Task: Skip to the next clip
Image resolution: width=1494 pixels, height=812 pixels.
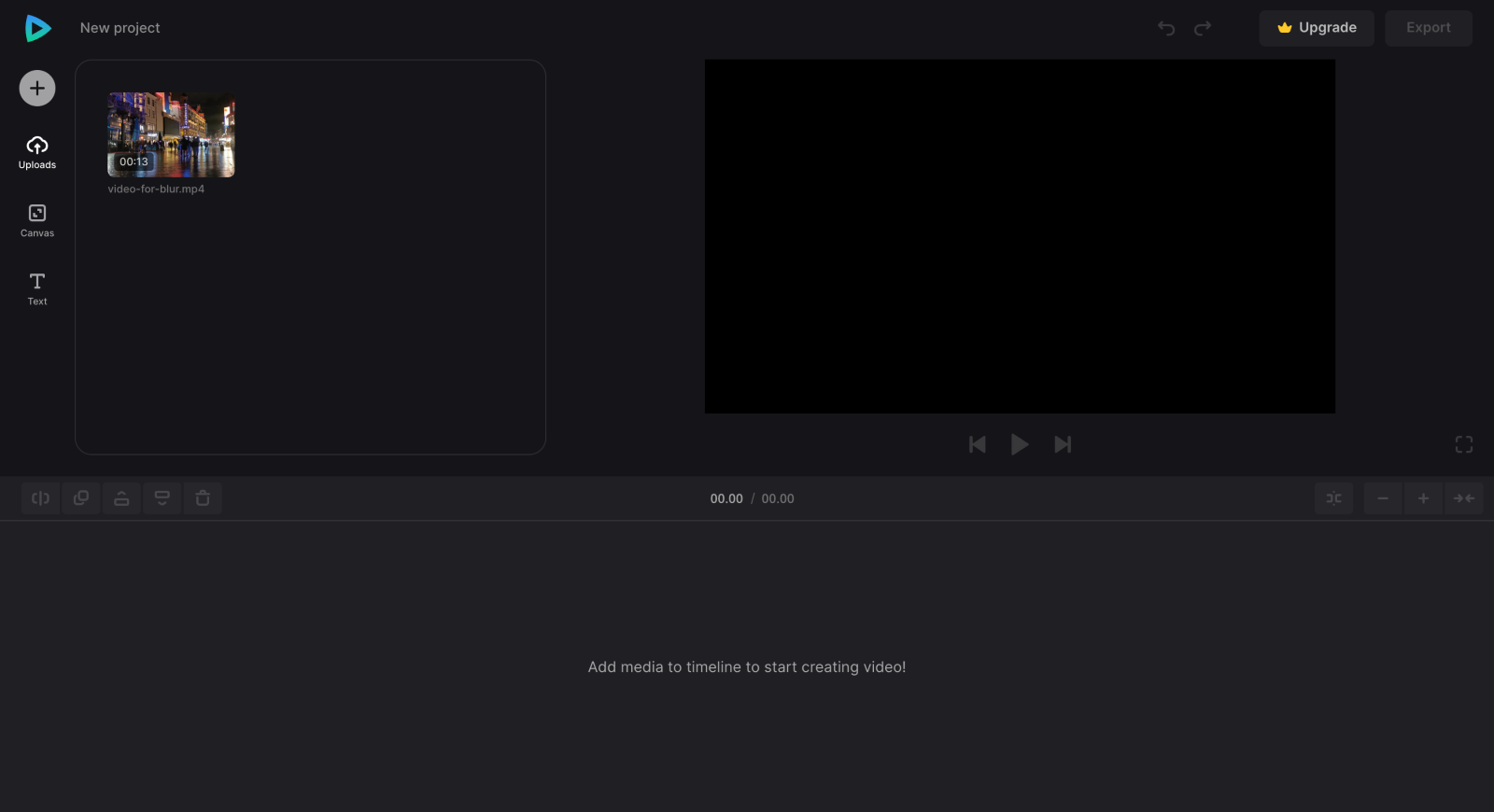Action: click(1063, 444)
